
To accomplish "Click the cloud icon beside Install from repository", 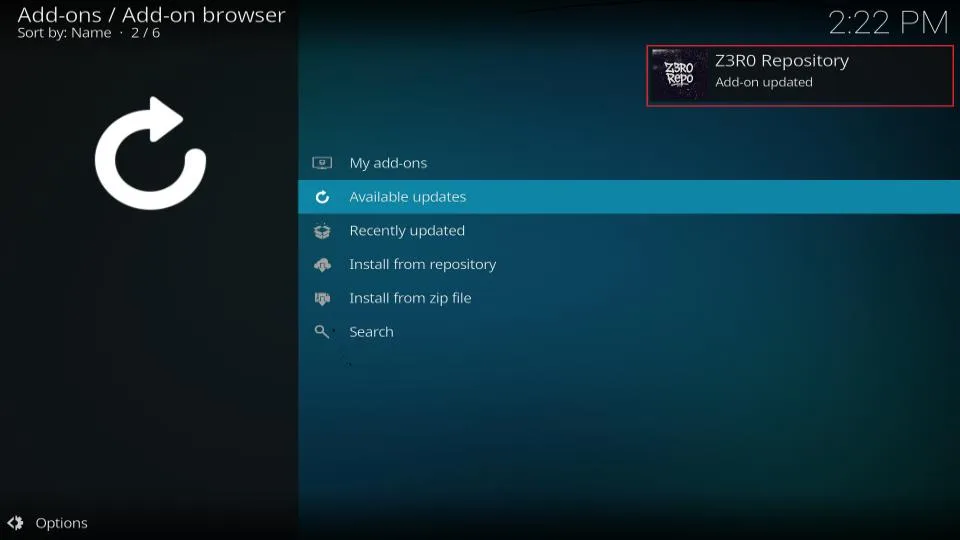I will click(322, 264).
